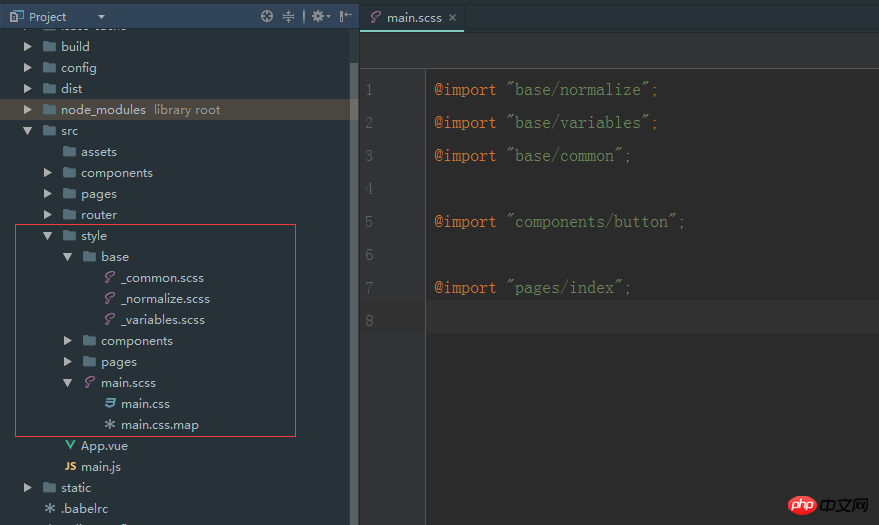Image resolution: width=879 pixels, height=525 pixels.
Task: Select the main.css file icon
Action: point(110,404)
